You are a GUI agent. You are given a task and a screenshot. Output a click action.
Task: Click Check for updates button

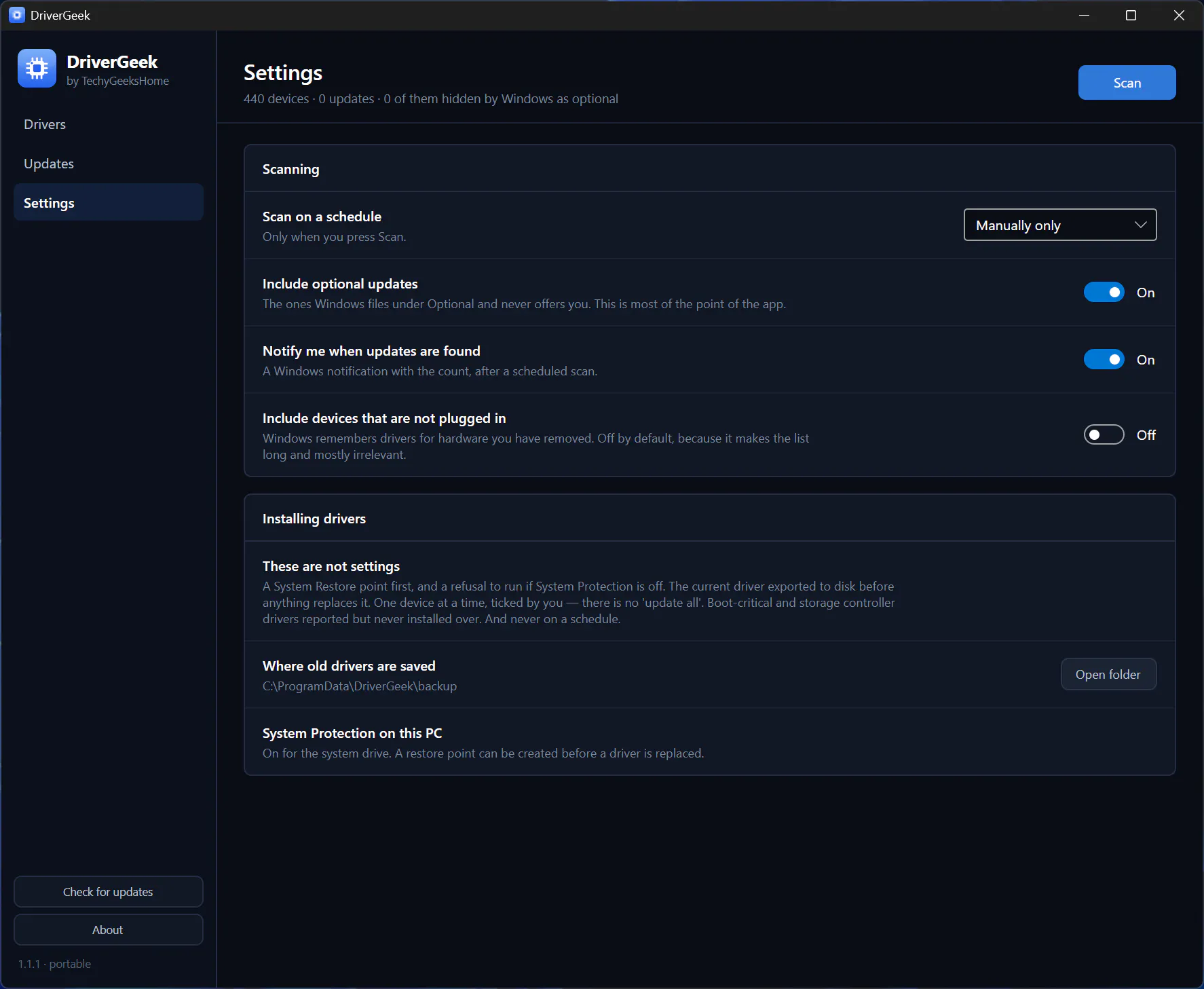point(109,891)
